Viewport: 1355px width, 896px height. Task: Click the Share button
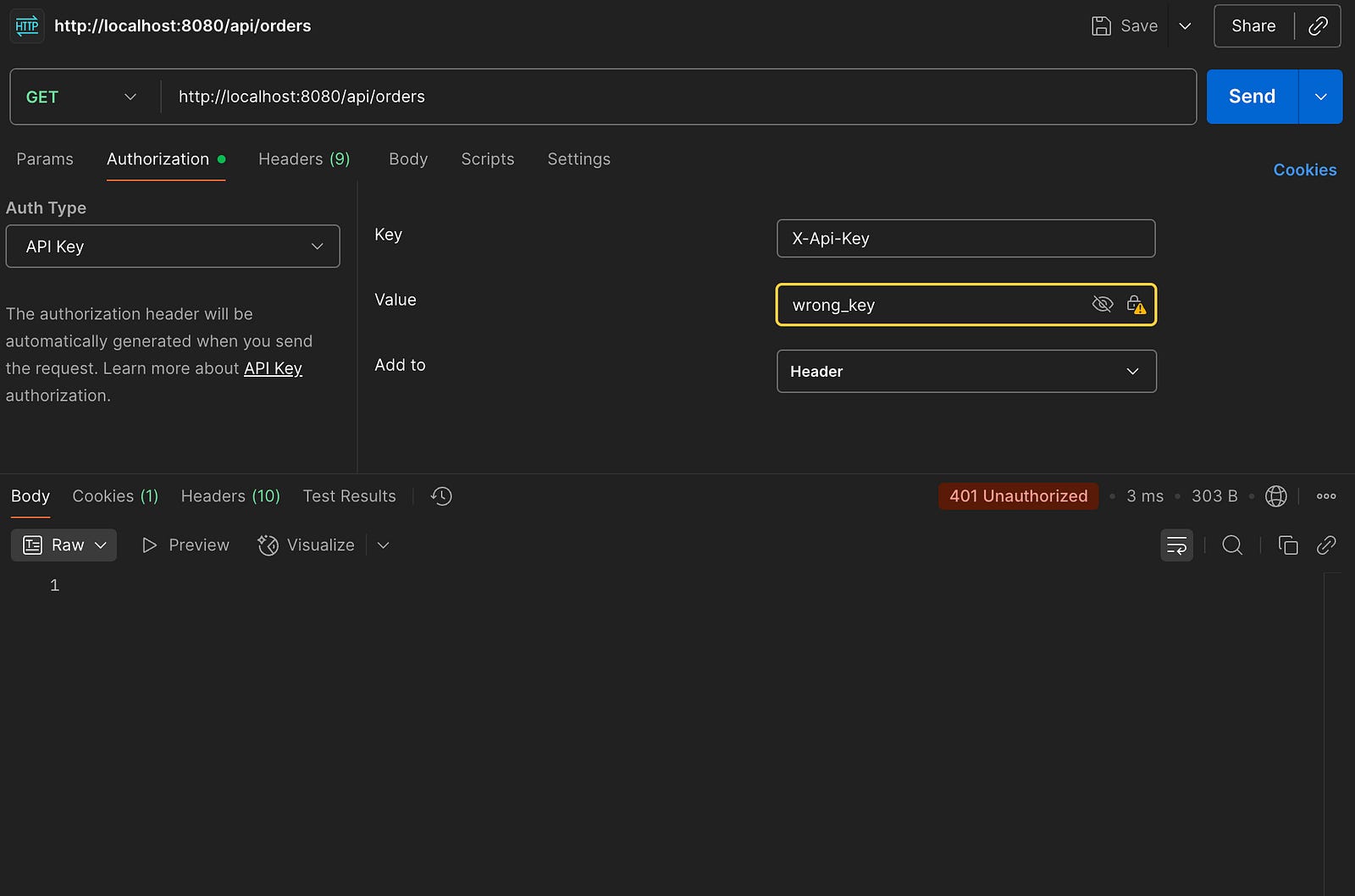point(1253,26)
